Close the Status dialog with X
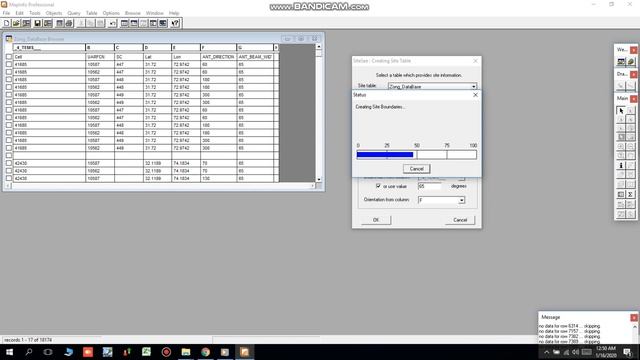This screenshot has height=360, width=640. (x=475, y=95)
